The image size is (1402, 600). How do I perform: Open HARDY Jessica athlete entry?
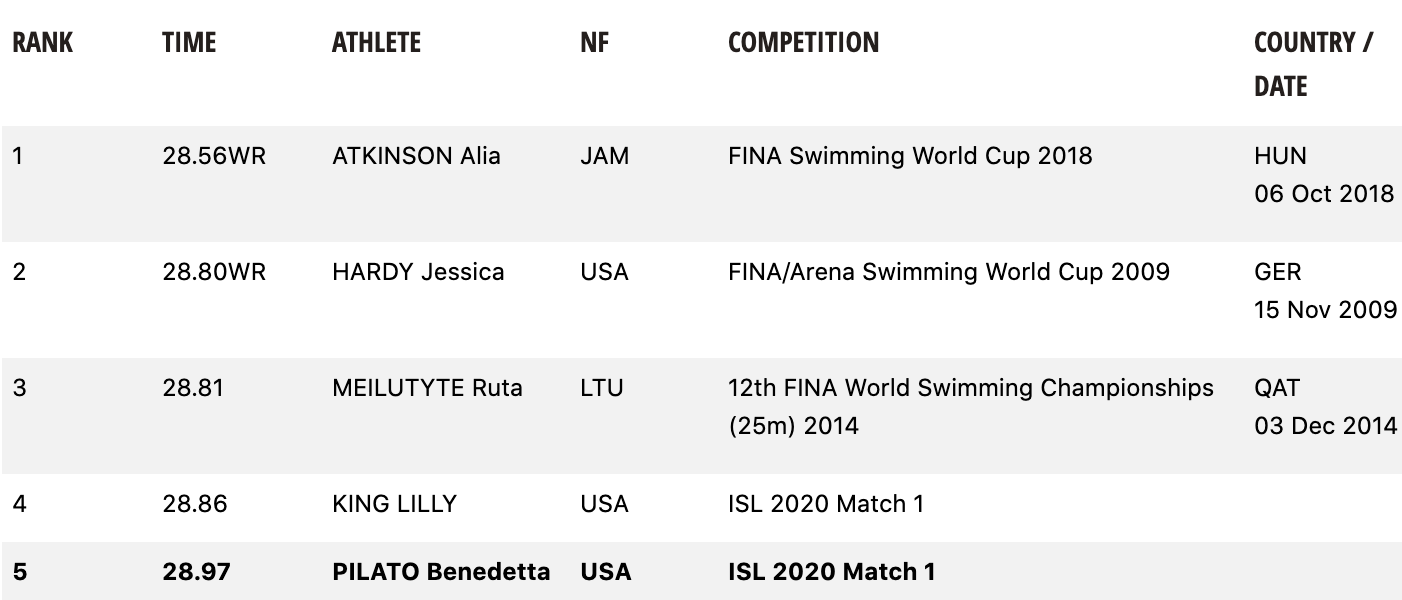coord(418,272)
